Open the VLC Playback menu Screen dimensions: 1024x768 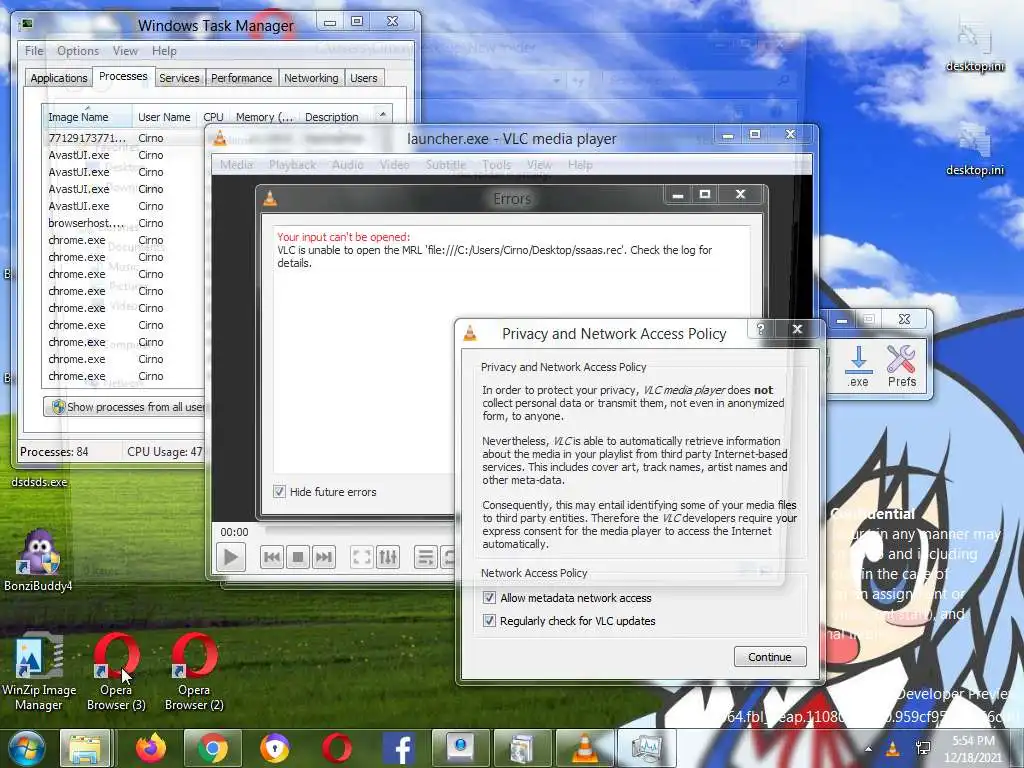(x=293, y=165)
